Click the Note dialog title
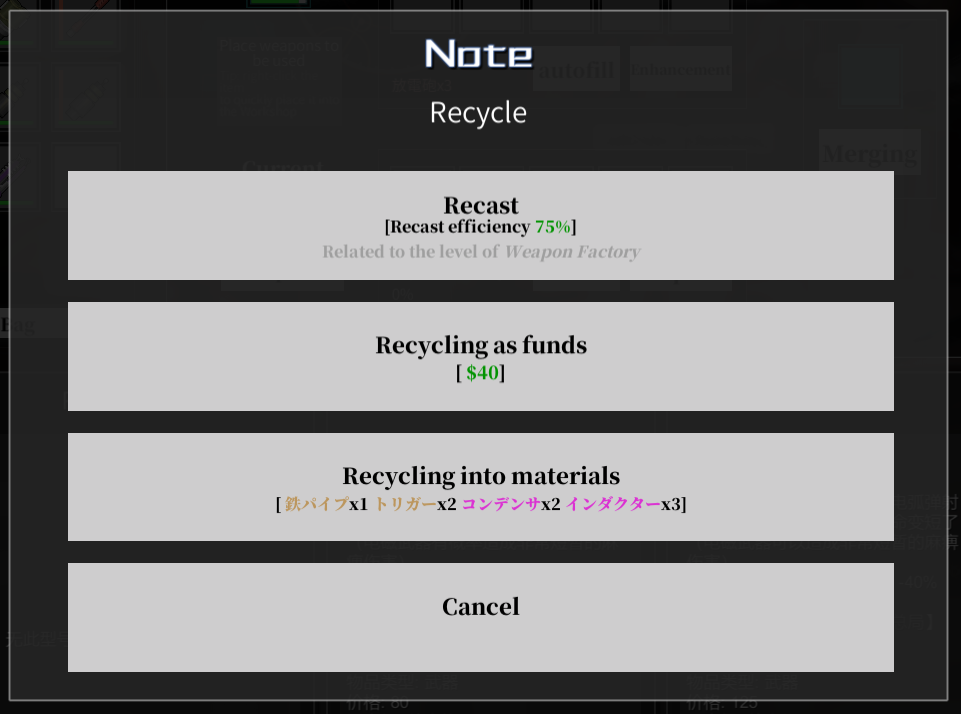This screenshot has width=961, height=714. tap(479, 54)
